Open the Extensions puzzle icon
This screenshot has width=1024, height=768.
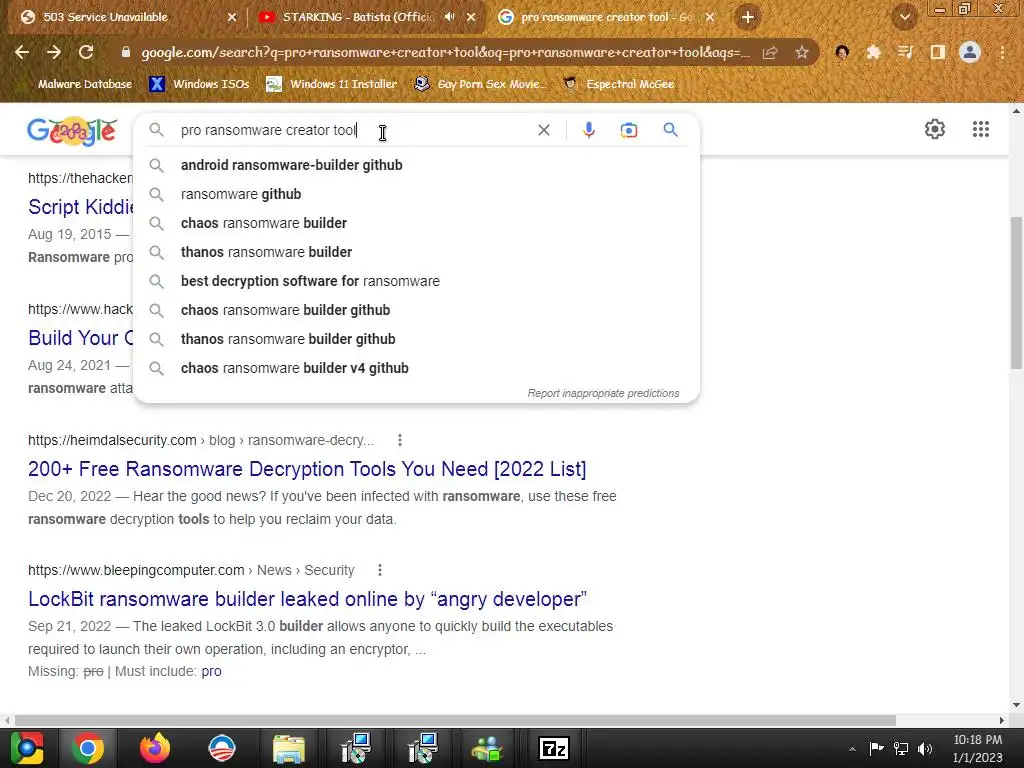point(873,52)
